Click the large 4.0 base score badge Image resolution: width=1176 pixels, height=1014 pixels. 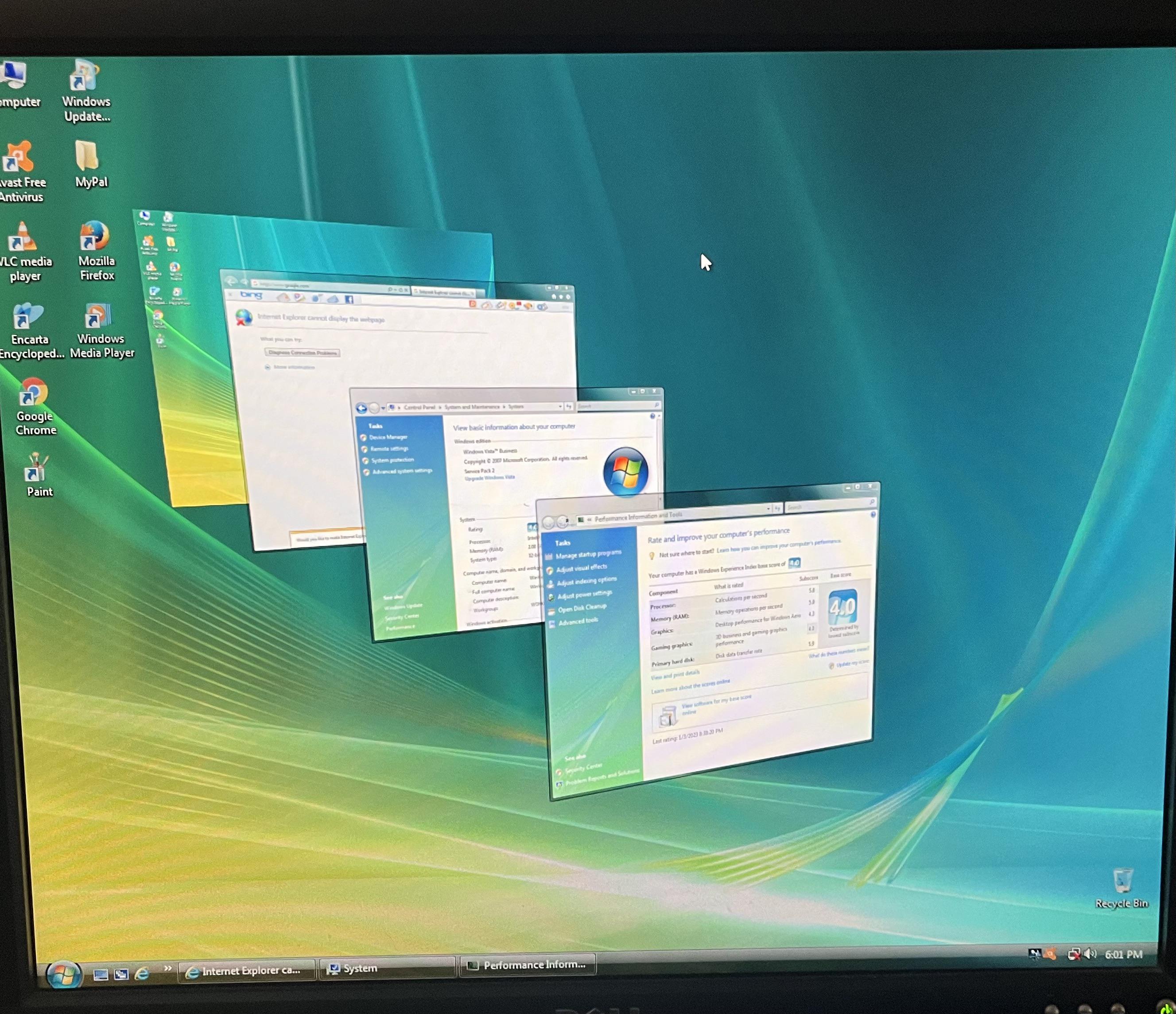pos(842,607)
